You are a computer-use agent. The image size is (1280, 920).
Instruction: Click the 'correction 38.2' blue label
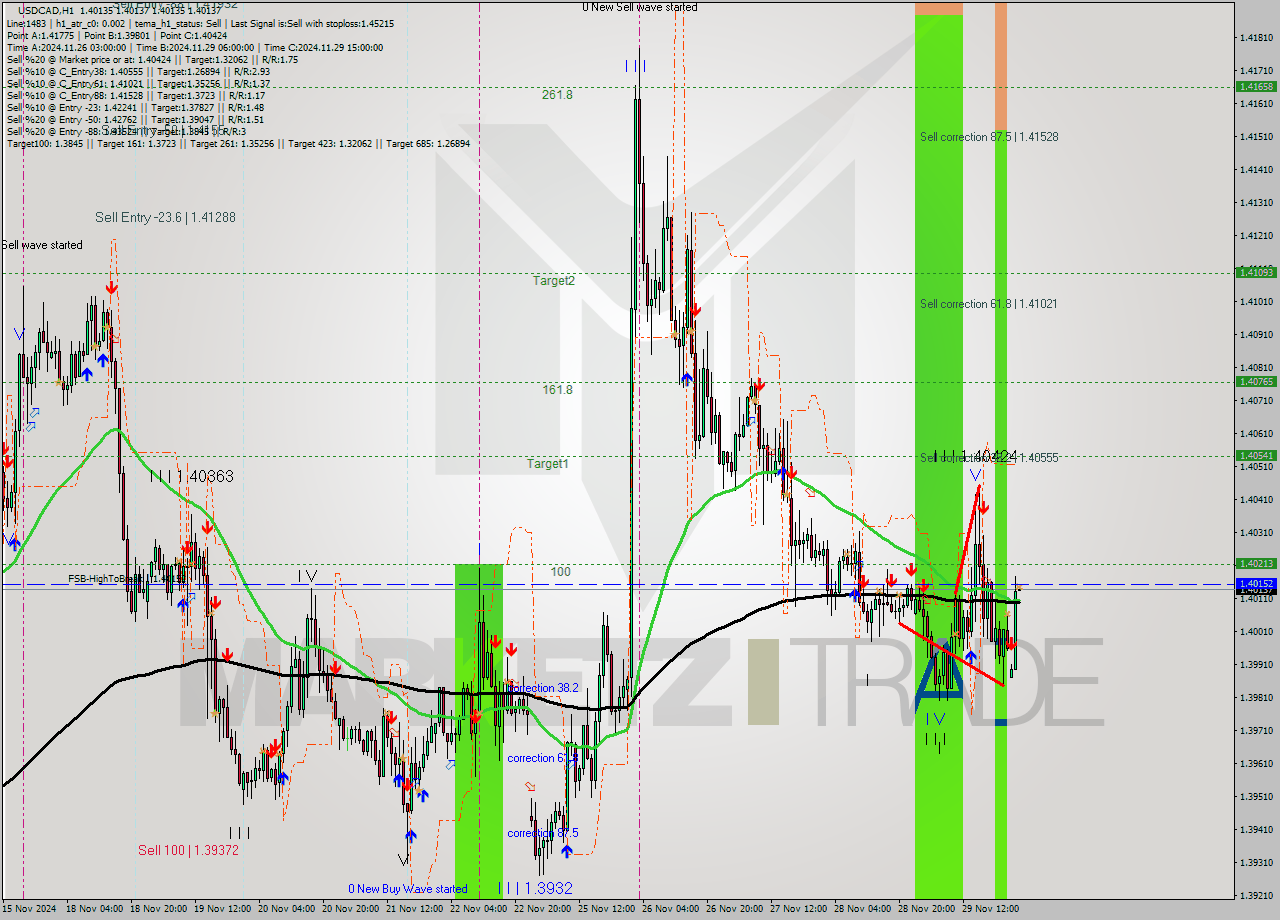tap(545, 688)
